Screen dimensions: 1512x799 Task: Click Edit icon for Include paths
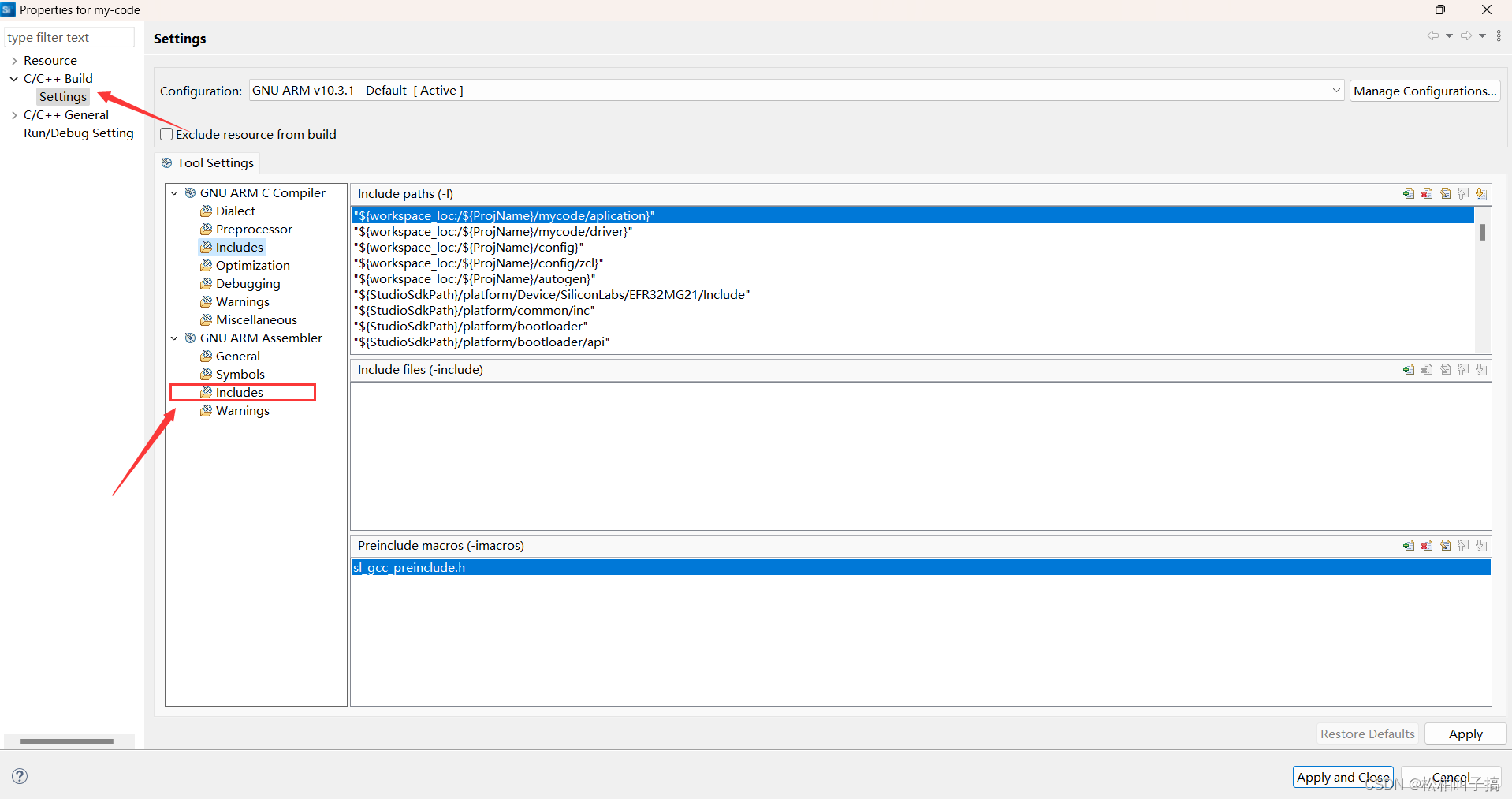point(1446,194)
